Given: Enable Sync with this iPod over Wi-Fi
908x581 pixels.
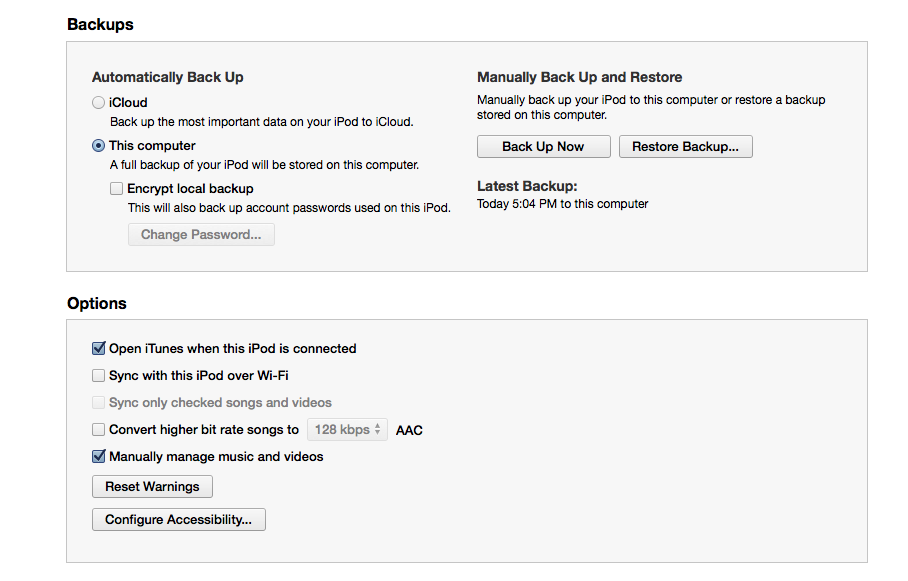Looking at the screenshot, I should (98, 376).
